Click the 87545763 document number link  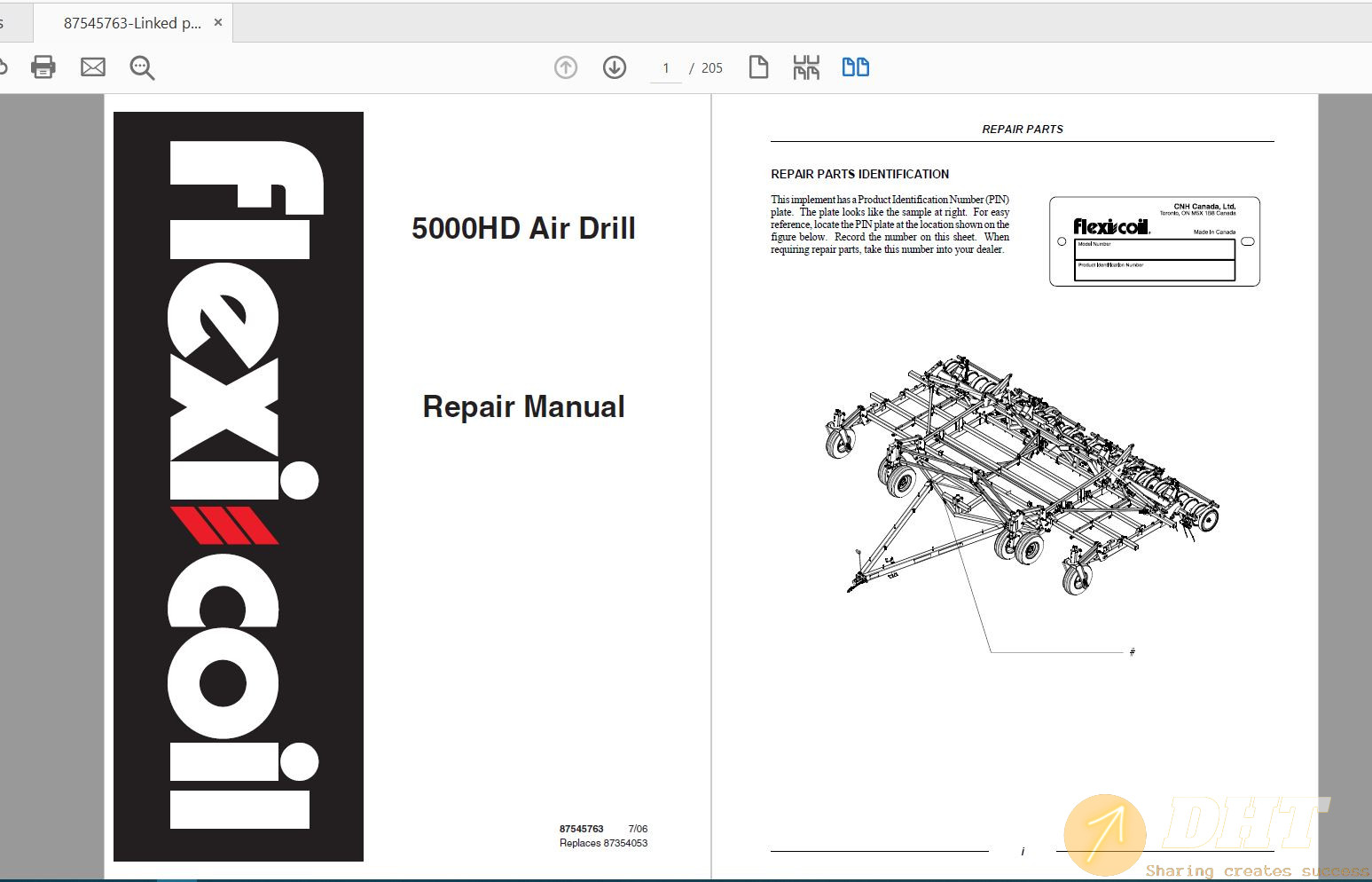pyautogui.click(x=581, y=828)
